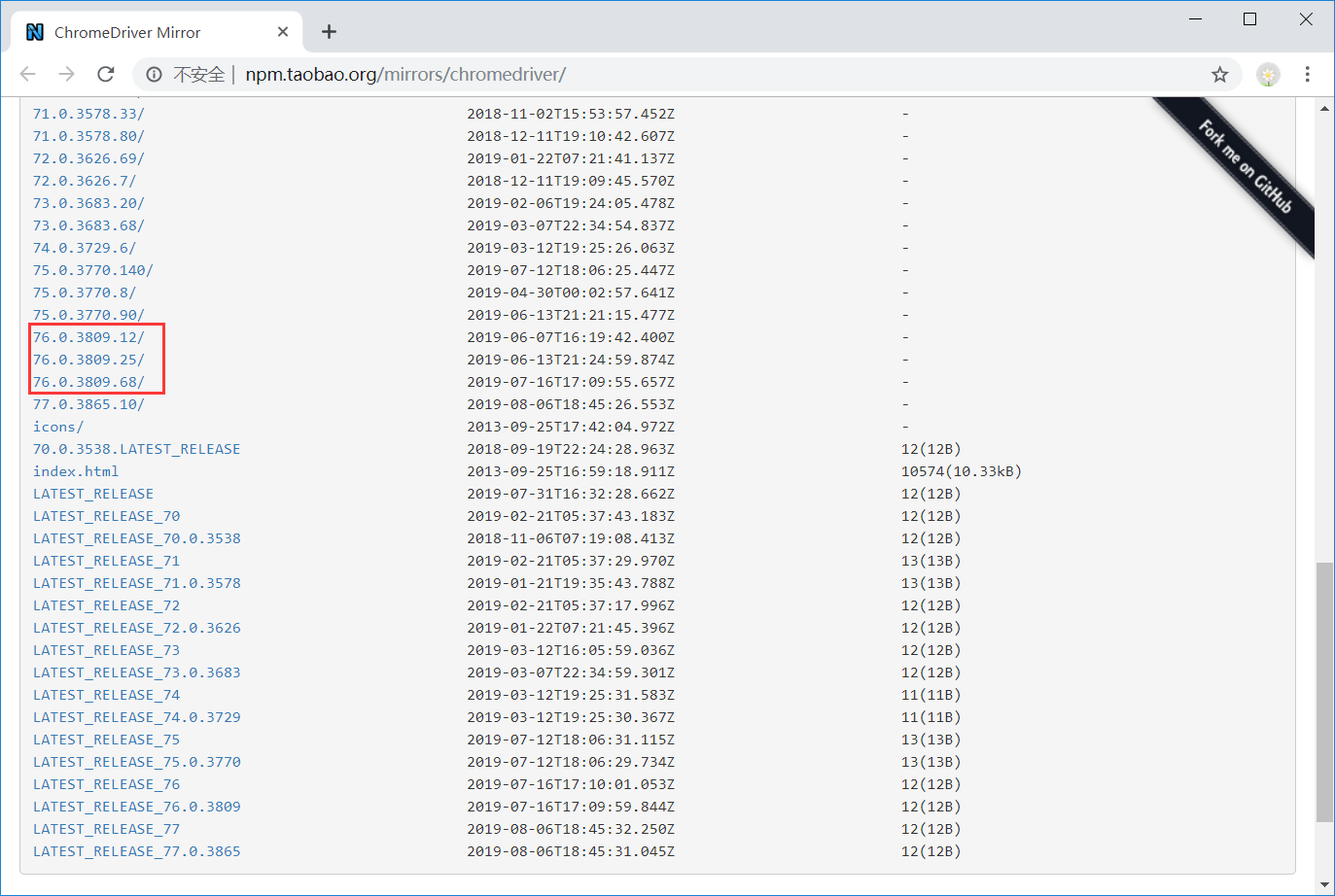Go forward to the next page
Image resolution: width=1335 pixels, height=896 pixels.
click(x=66, y=74)
